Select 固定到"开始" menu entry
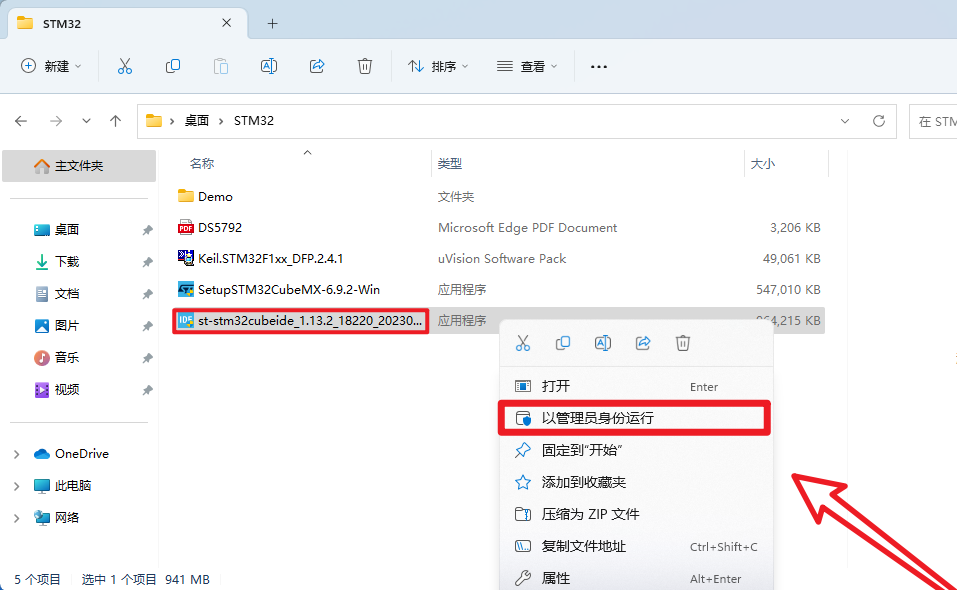Image resolution: width=957 pixels, height=590 pixels. point(636,450)
